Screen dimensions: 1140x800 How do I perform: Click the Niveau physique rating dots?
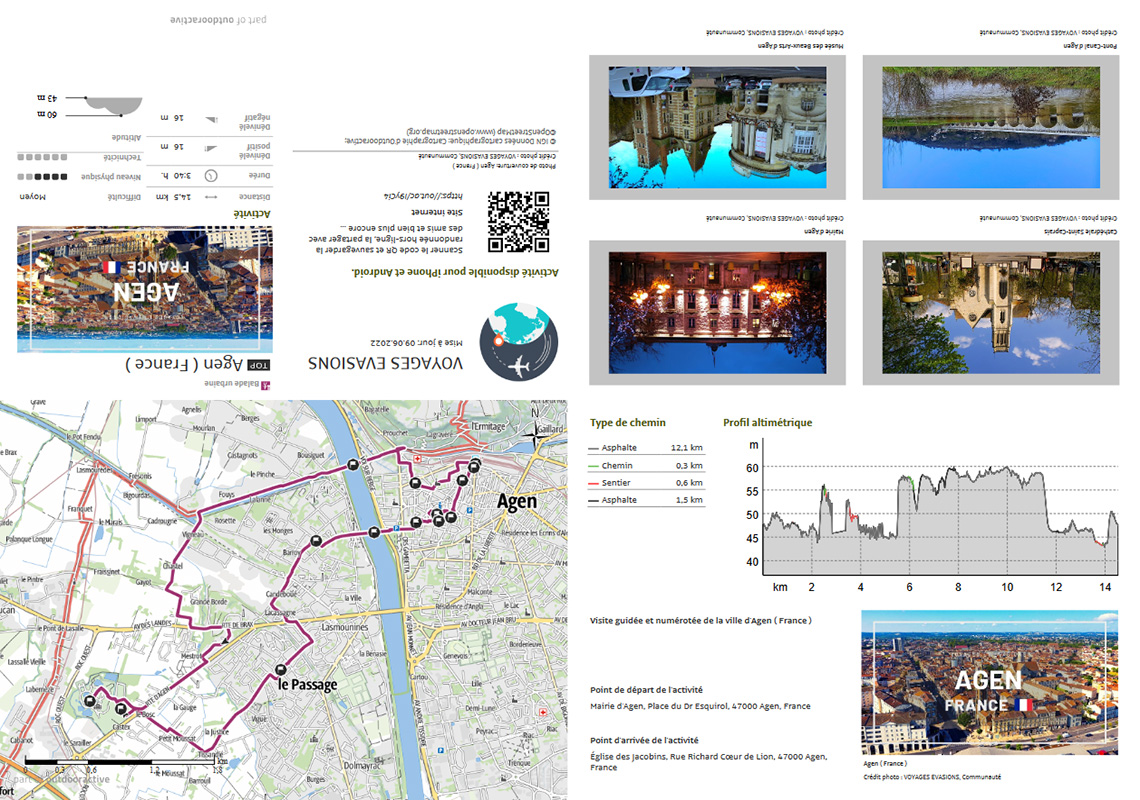(42, 177)
